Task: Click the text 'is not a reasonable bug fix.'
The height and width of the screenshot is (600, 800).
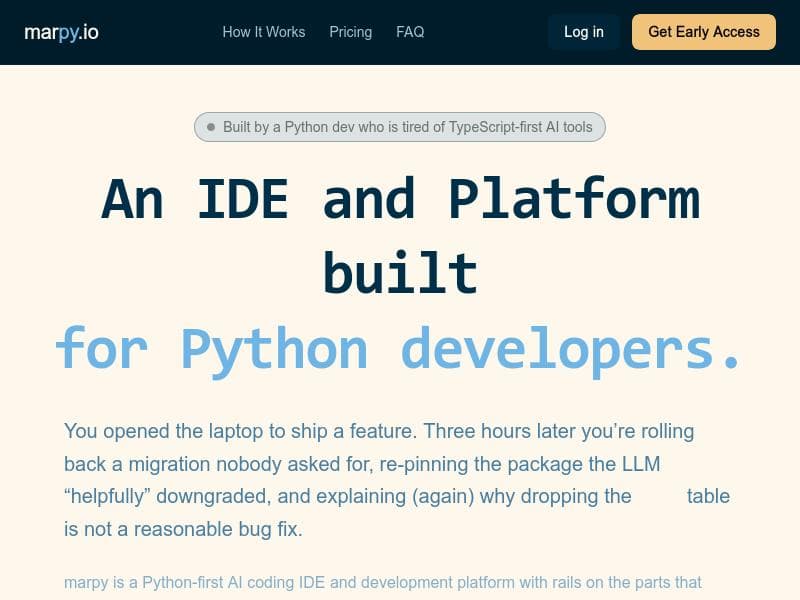Action: 183,529
